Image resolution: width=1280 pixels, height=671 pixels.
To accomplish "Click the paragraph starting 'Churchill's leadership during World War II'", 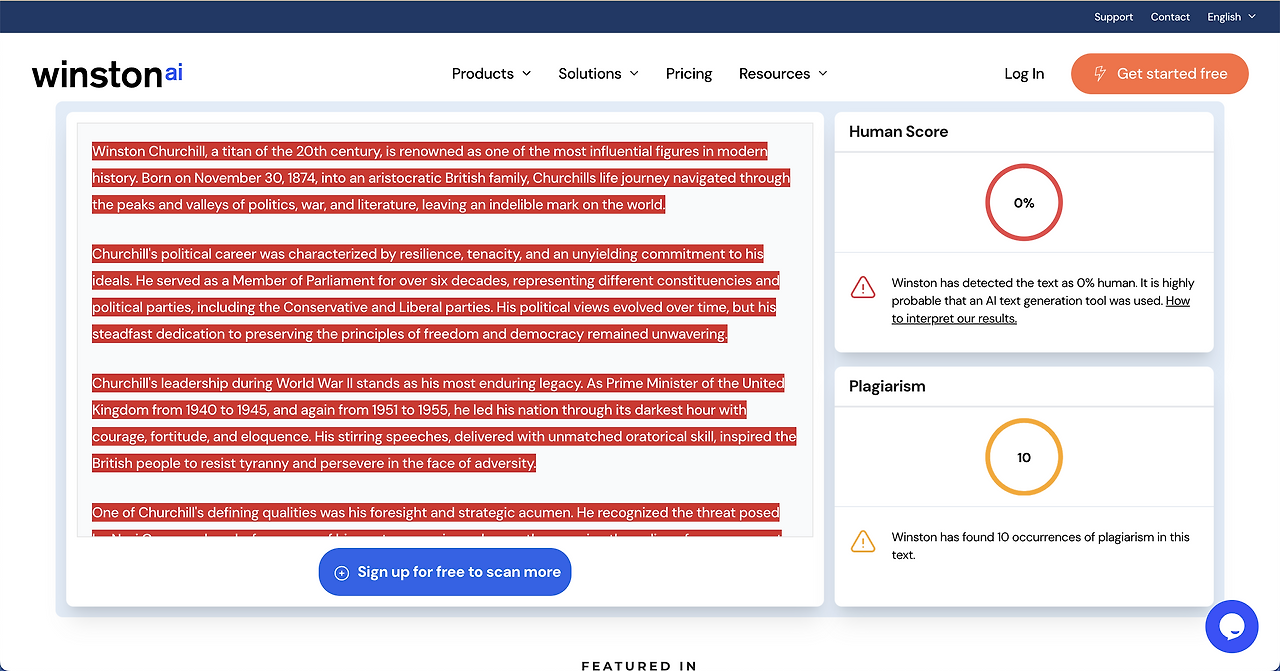I will pyautogui.click(x=444, y=423).
